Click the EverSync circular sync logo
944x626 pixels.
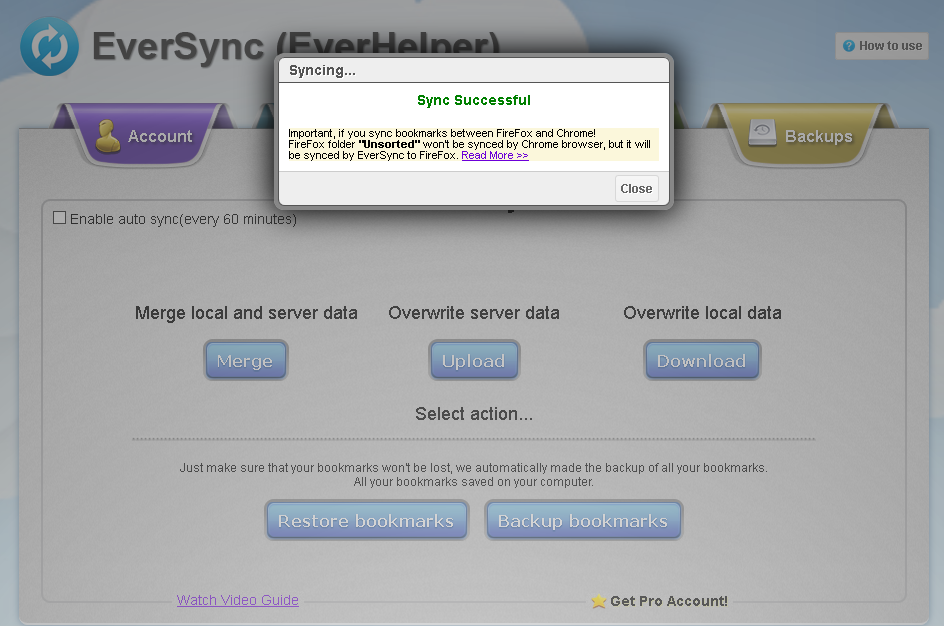point(49,46)
